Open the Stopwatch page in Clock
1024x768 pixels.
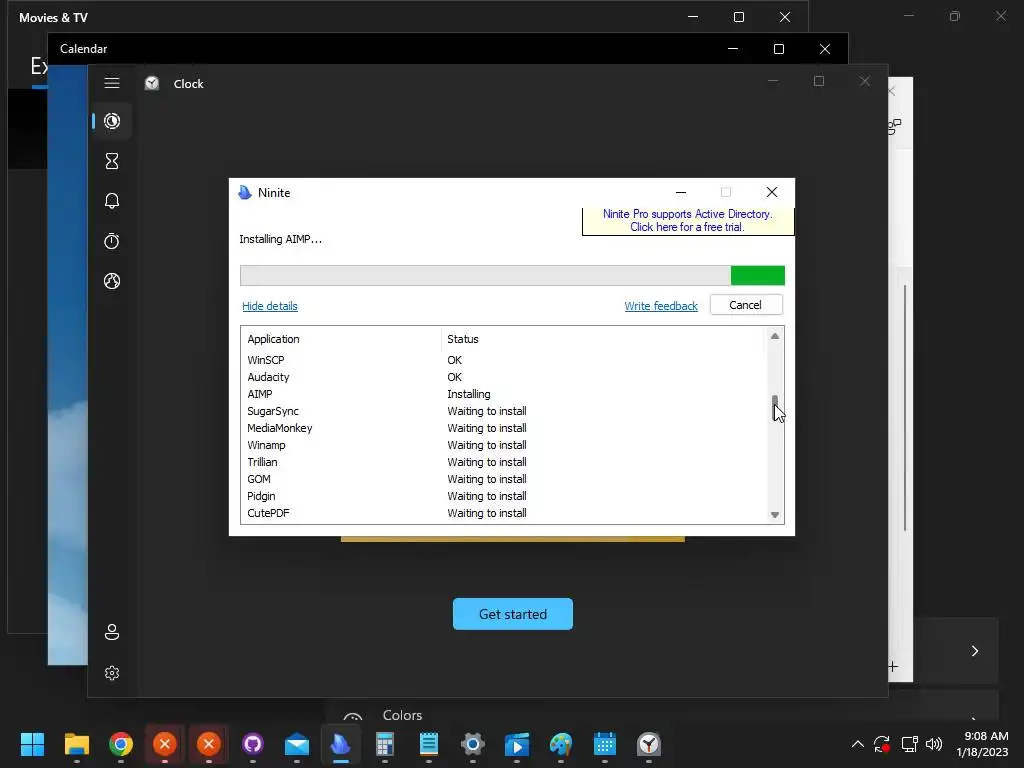point(112,241)
